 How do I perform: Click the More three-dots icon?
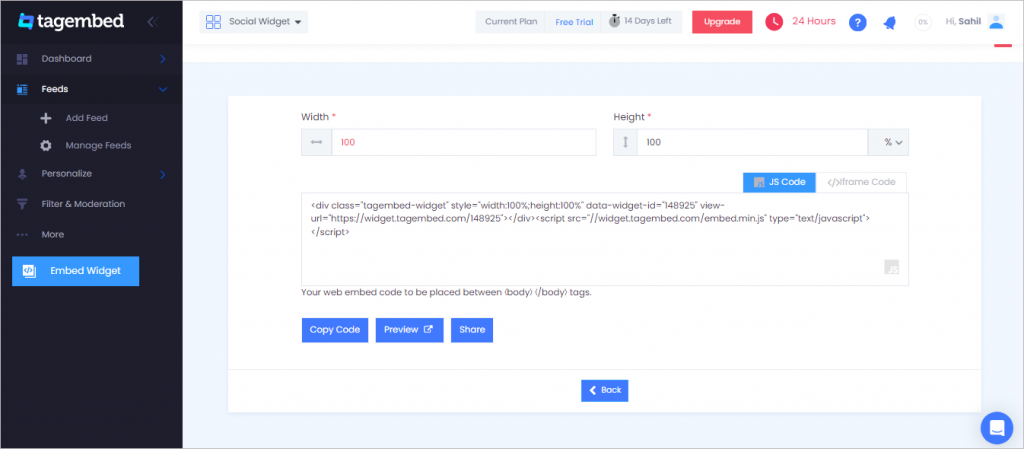point(22,234)
